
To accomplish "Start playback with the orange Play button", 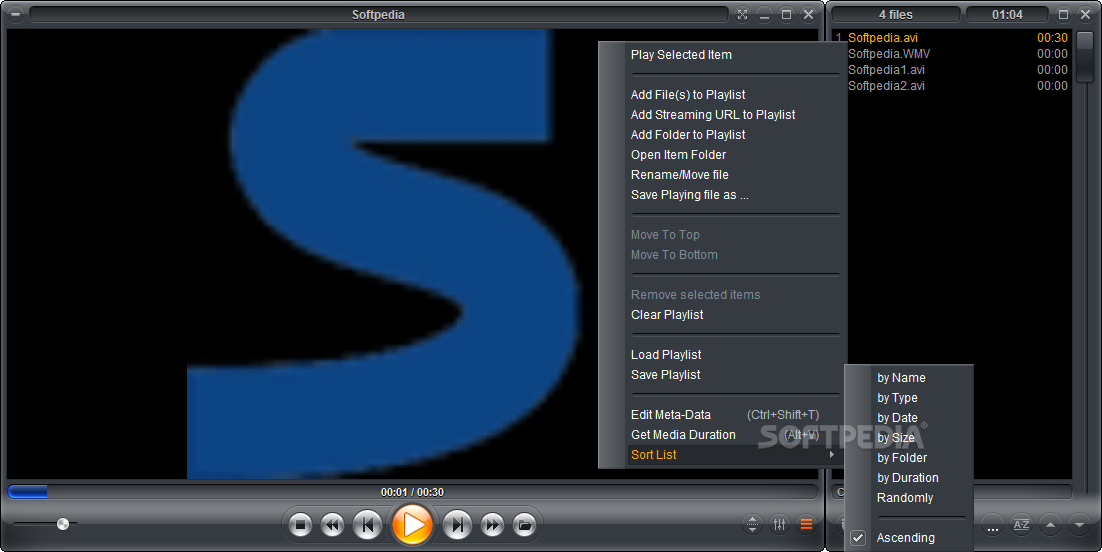I will 413,525.
